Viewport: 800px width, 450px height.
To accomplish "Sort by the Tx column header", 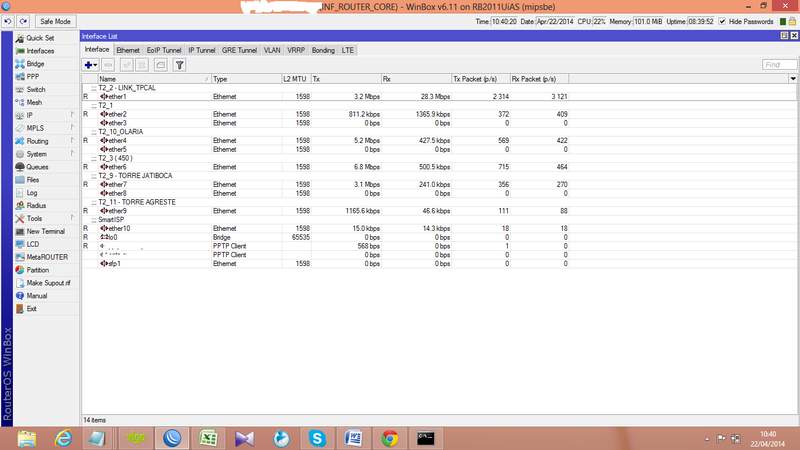I will click(346, 79).
